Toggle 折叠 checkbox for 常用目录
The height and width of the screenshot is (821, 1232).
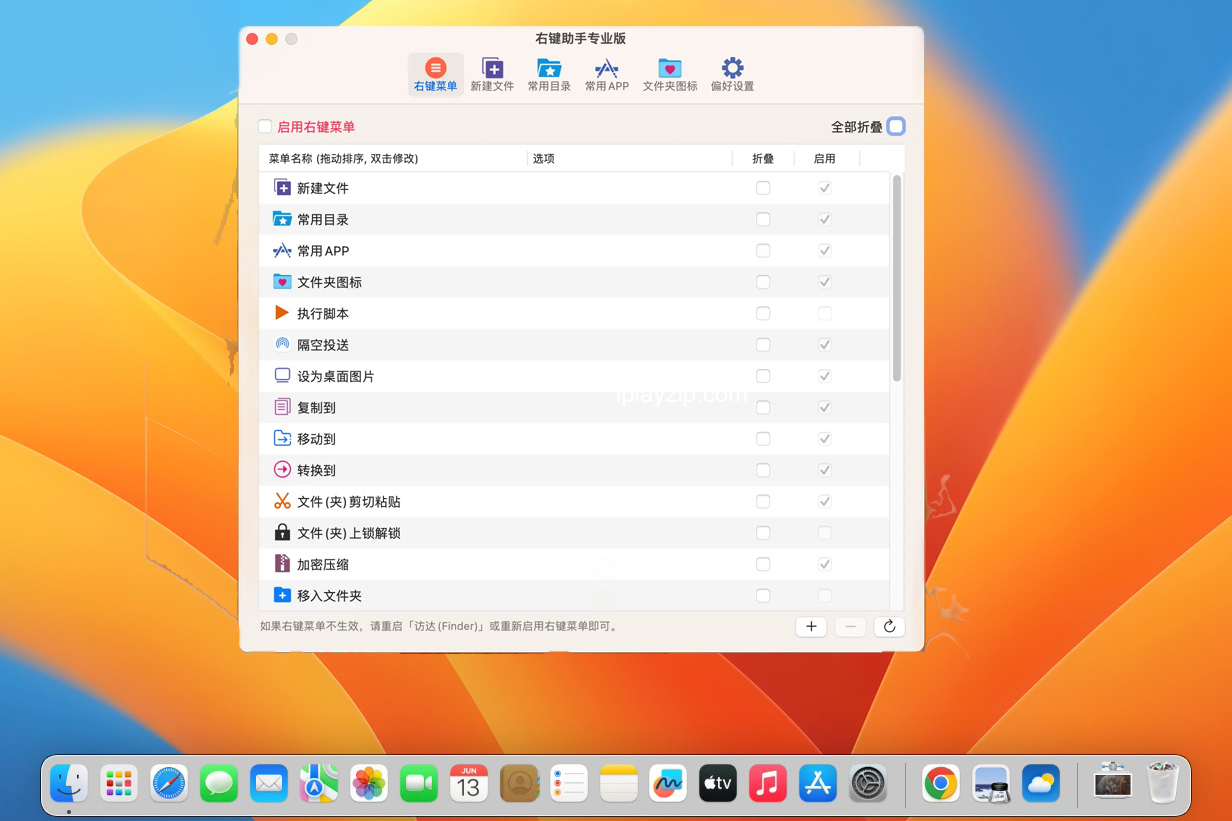tap(763, 219)
